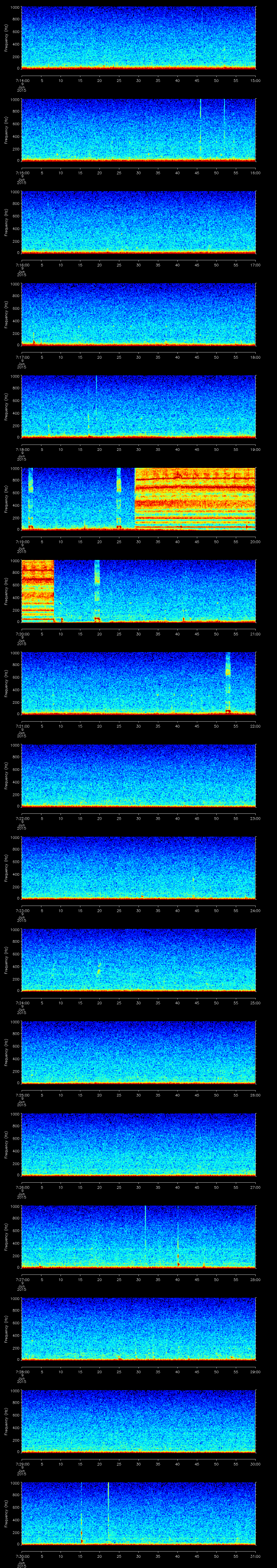Click the 30 s tick label under the 7:17:00 panel
Screen dimensions: 277x1568
139,357
